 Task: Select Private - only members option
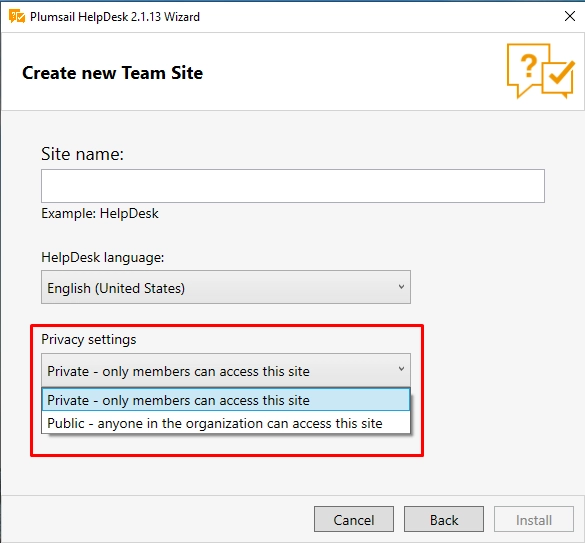click(x=226, y=400)
